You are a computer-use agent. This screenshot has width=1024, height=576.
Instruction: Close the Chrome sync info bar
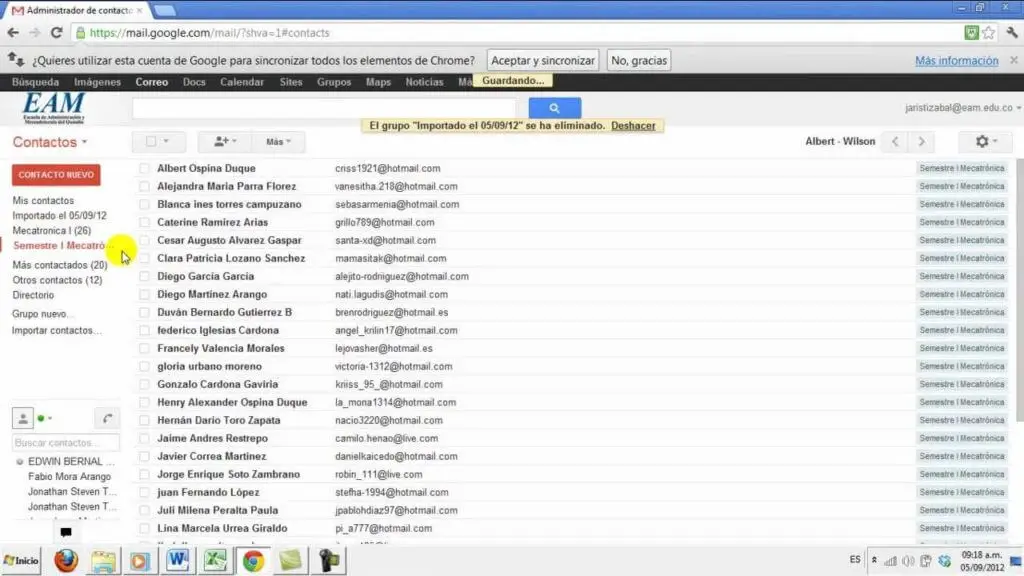click(x=1014, y=60)
